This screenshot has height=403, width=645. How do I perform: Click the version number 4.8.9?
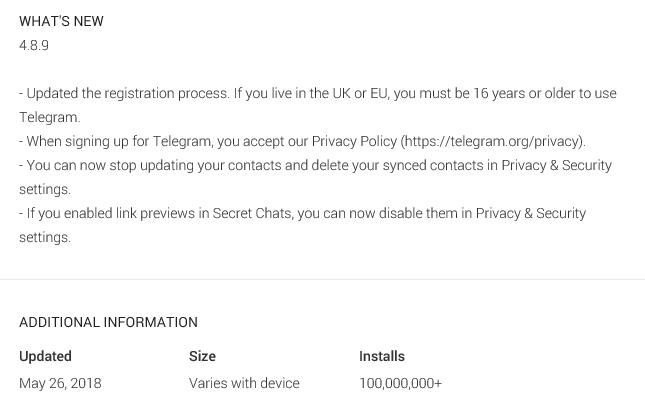(34, 45)
